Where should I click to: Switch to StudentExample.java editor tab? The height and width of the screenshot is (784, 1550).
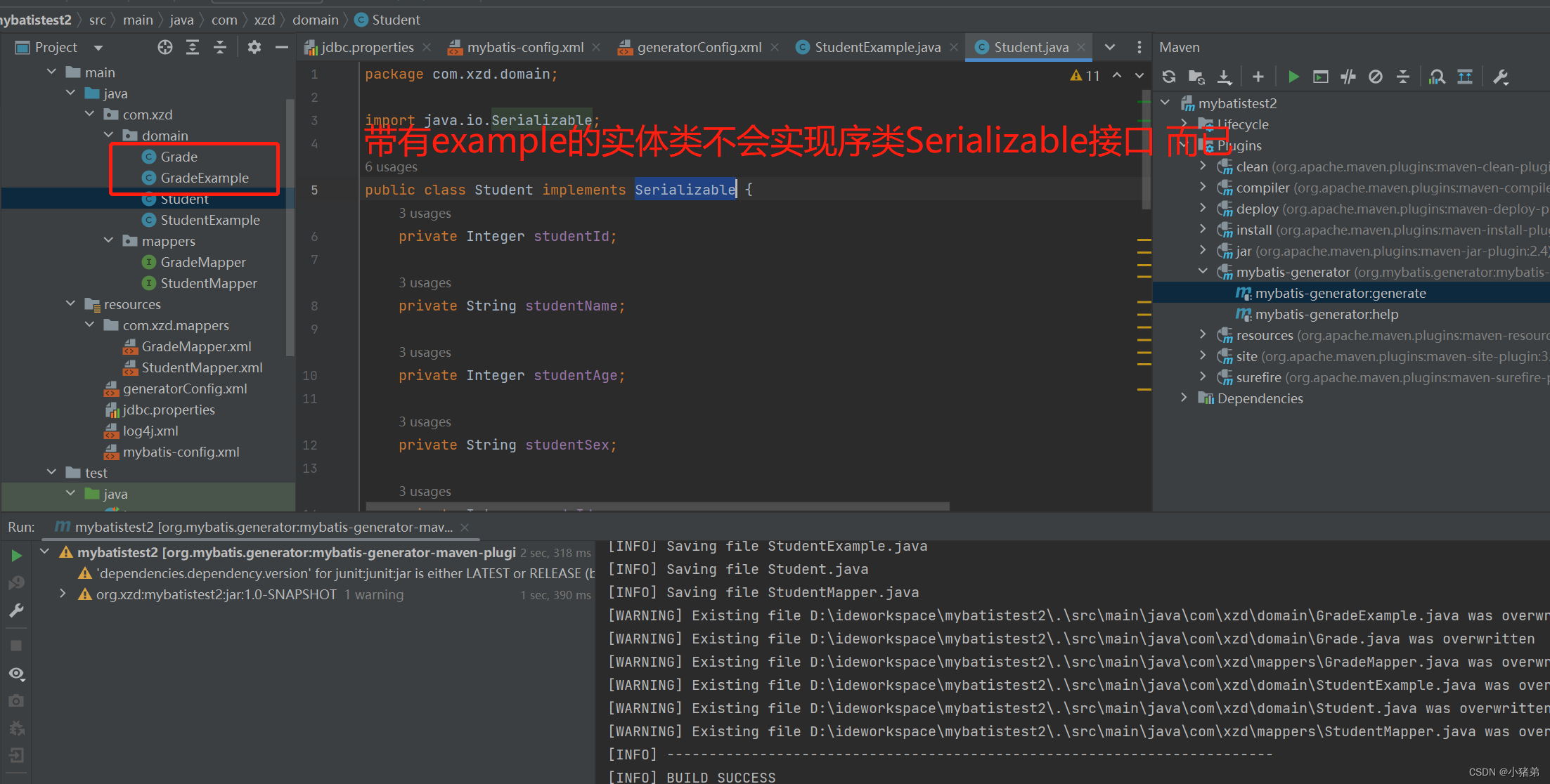pos(877,47)
